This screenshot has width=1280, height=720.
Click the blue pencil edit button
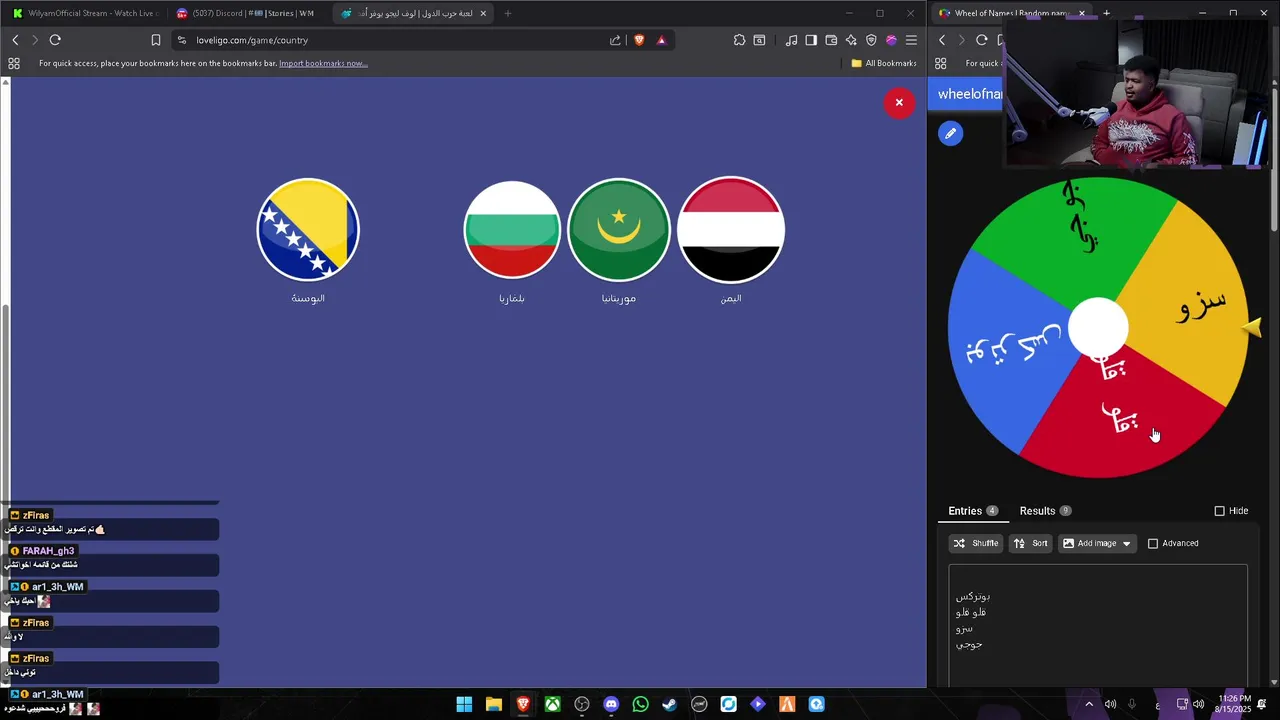(951, 133)
